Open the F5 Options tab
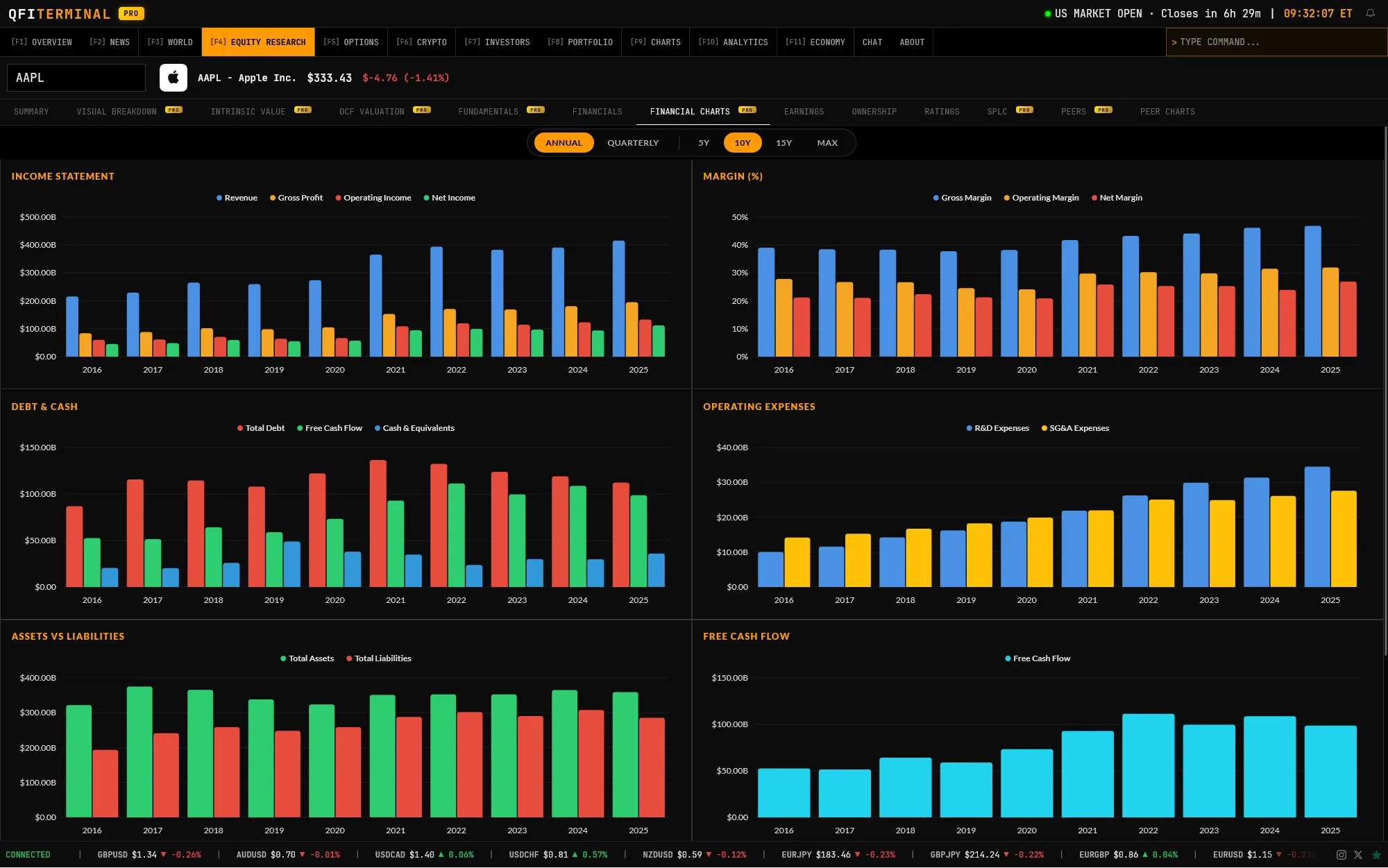Screen dimensions: 1388x868 click(351, 42)
